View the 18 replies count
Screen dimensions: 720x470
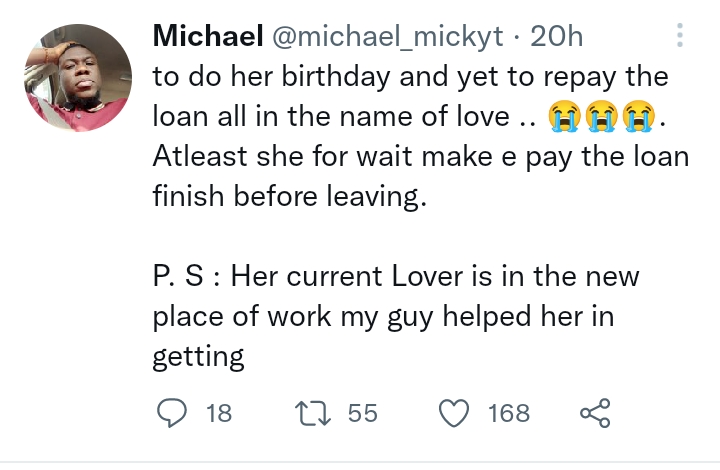(218, 412)
